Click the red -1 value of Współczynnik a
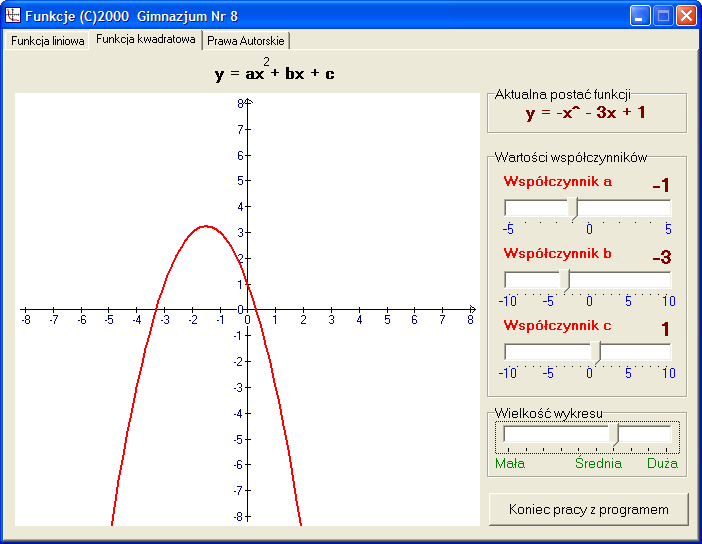The width and height of the screenshot is (702, 544). coord(660,186)
